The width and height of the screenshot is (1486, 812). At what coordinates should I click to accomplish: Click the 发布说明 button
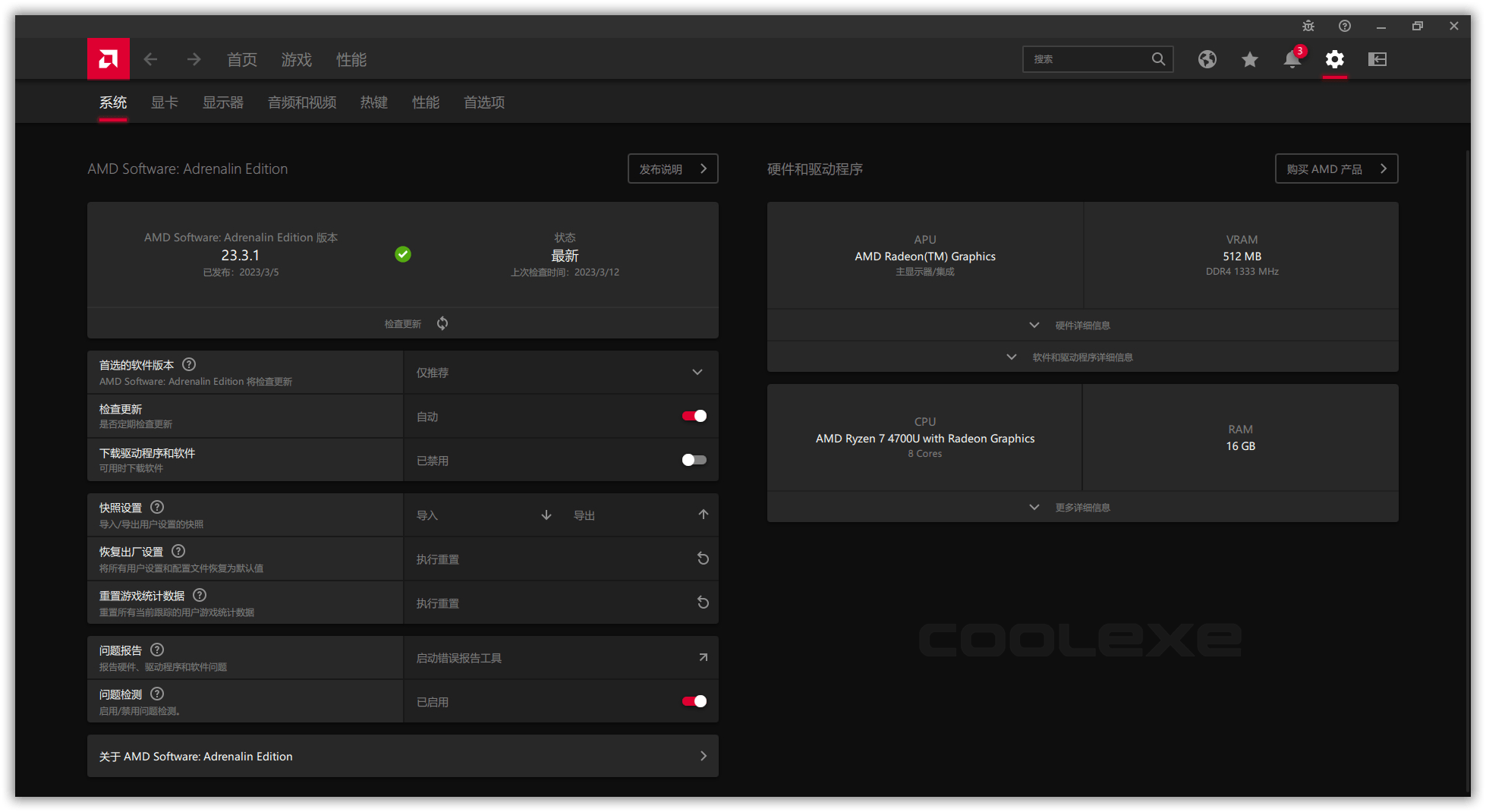673,168
